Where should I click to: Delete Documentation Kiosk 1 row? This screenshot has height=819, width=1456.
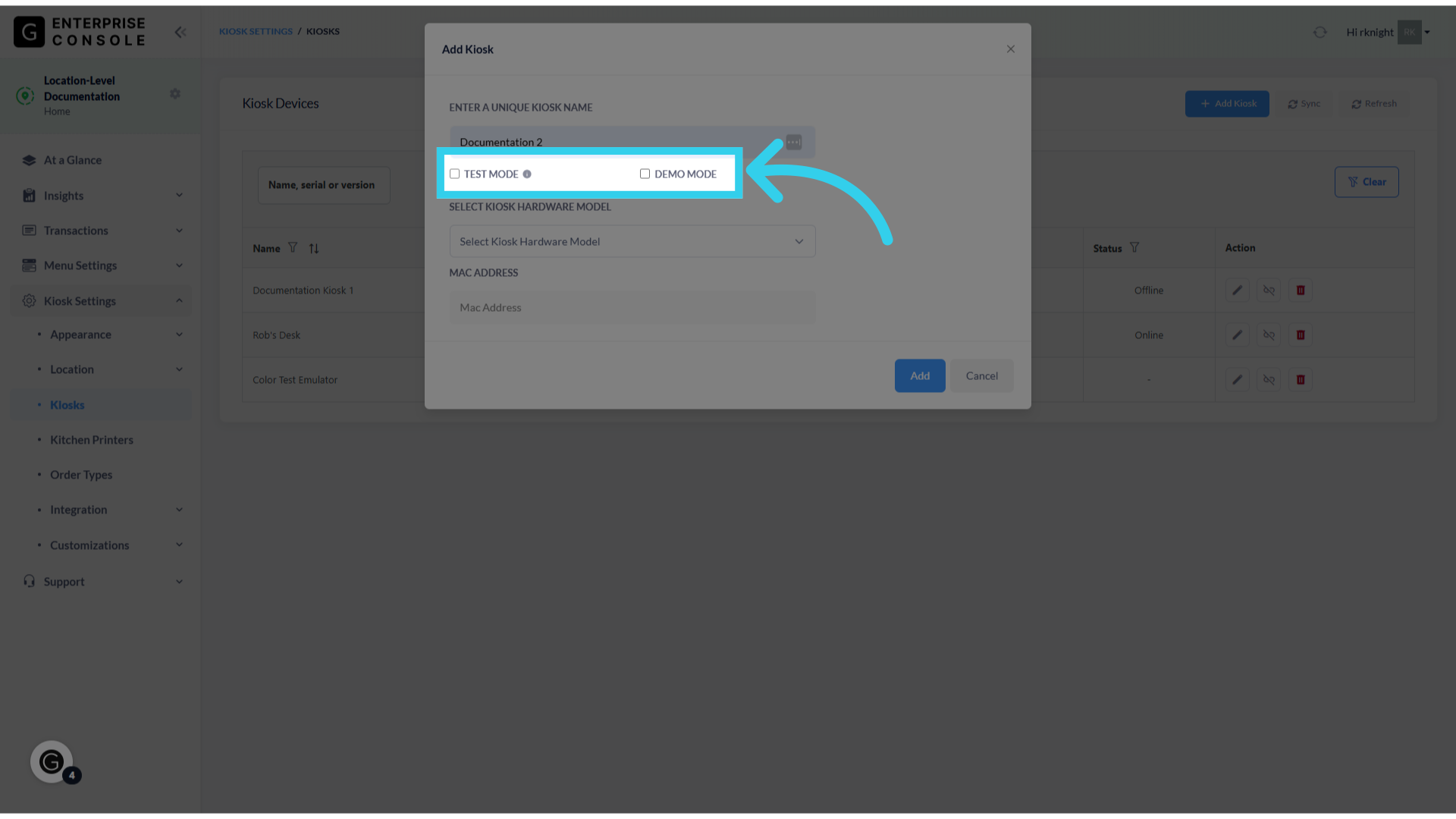[1301, 290]
